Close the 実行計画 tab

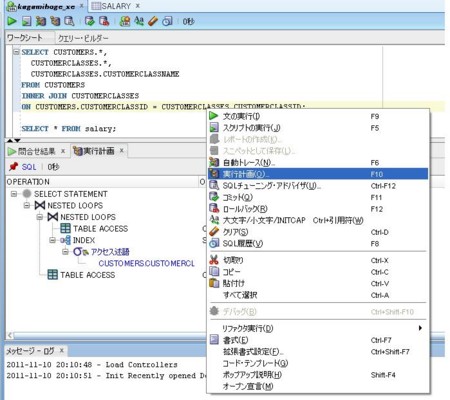tap(122, 151)
